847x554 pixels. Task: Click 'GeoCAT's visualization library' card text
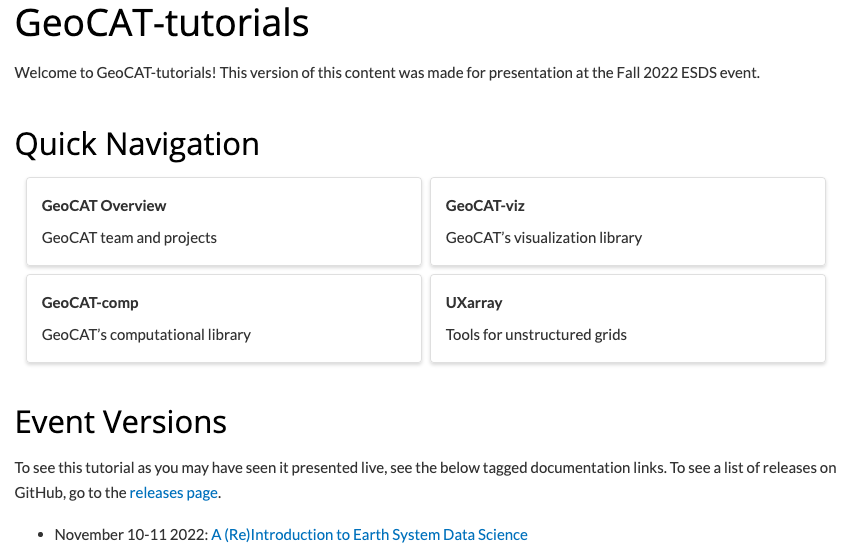pyautogui.click(x=544, y=238)
